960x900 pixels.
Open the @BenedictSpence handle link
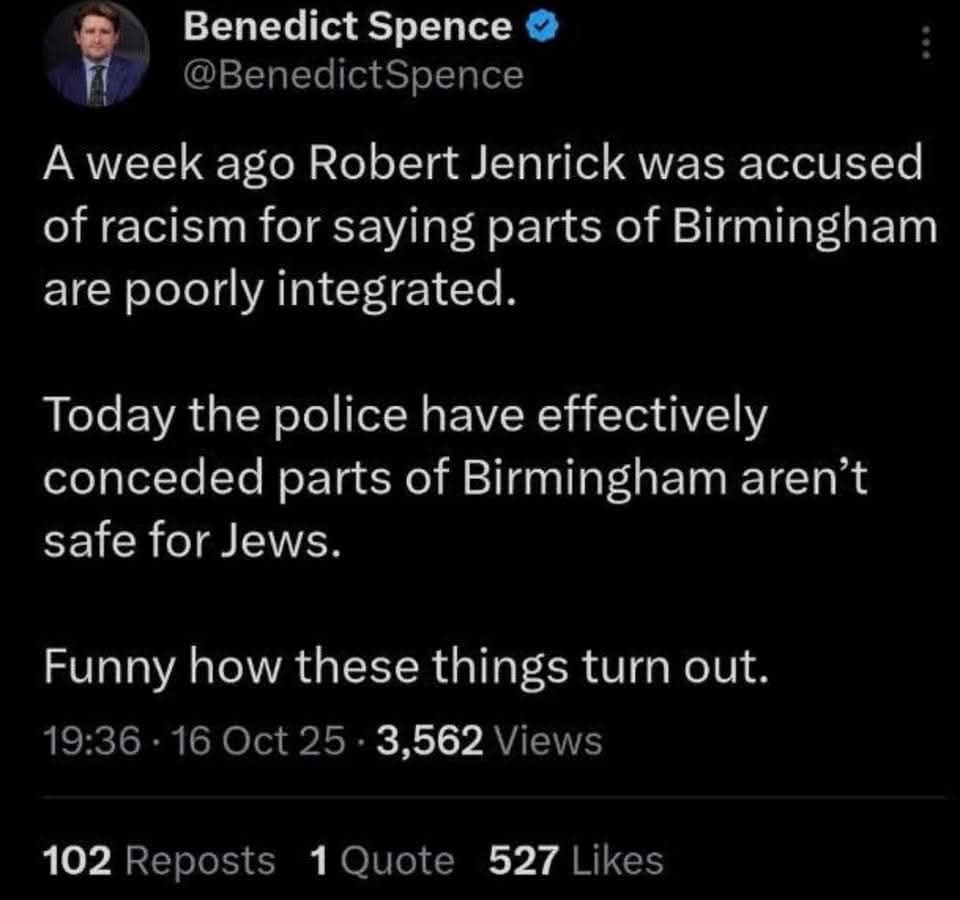pos(352,74)
